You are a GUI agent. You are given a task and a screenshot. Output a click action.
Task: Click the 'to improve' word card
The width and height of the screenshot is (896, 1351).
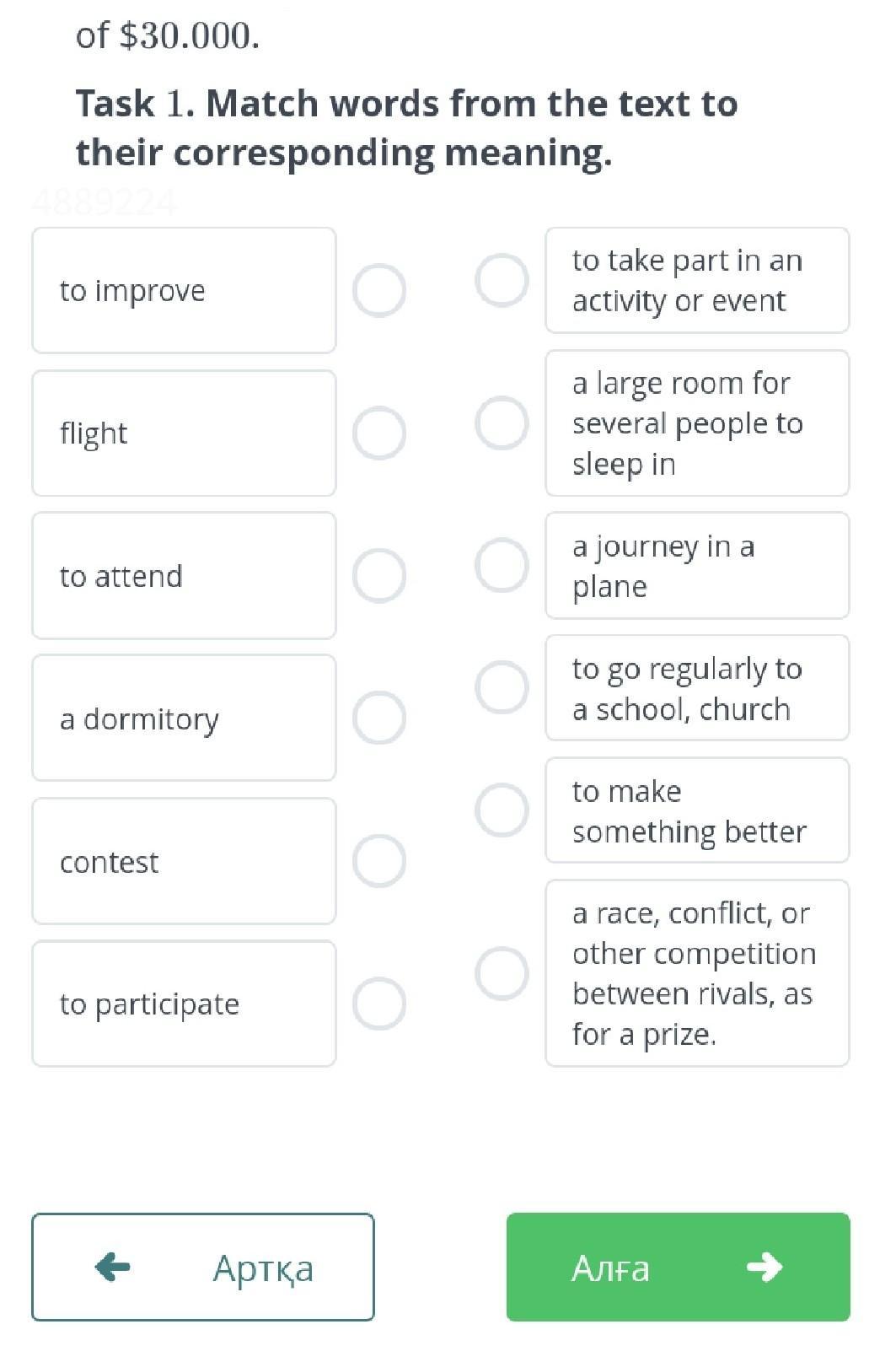tap(184, 290)
